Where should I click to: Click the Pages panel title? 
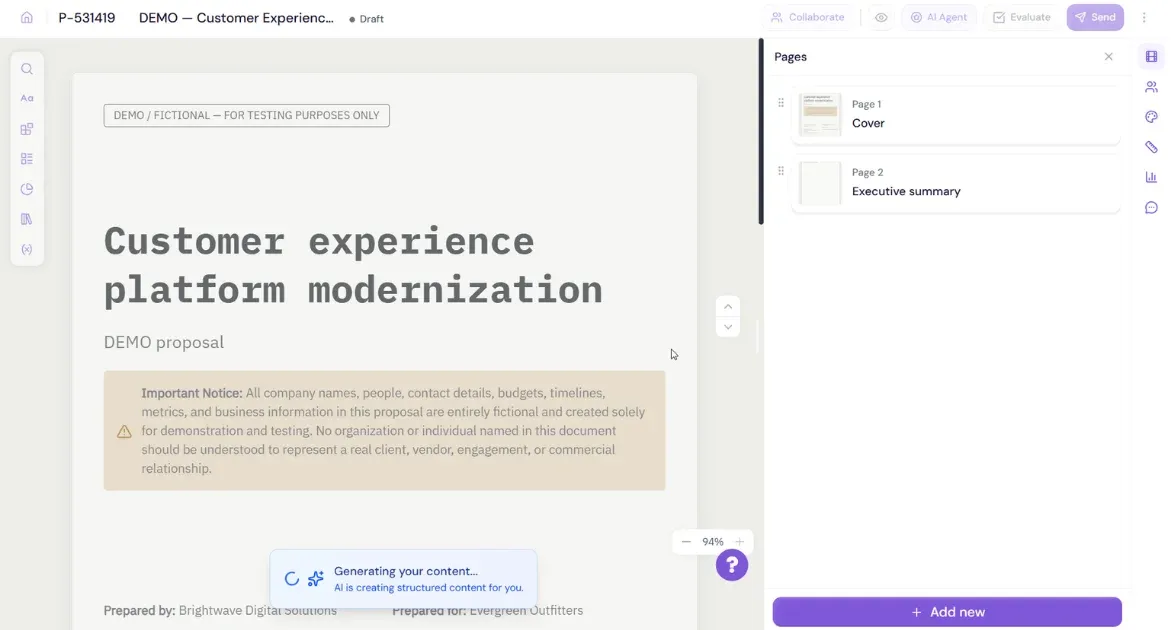pos(790,57)
